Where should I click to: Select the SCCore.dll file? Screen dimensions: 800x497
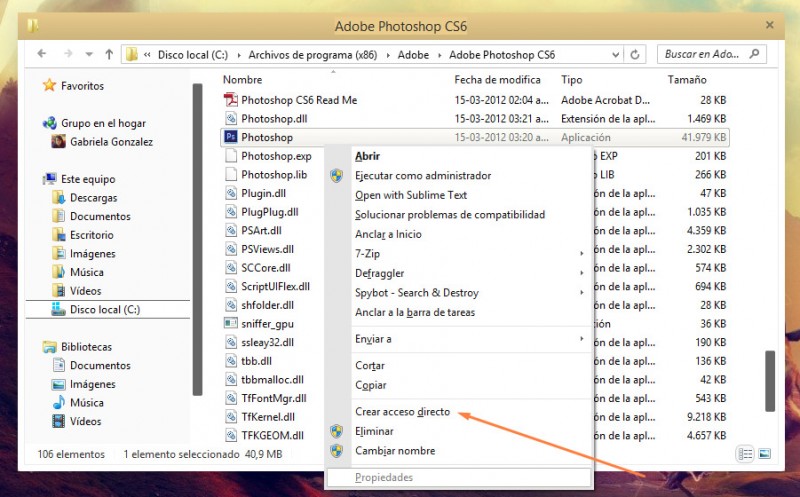click(x=266, y=267)
